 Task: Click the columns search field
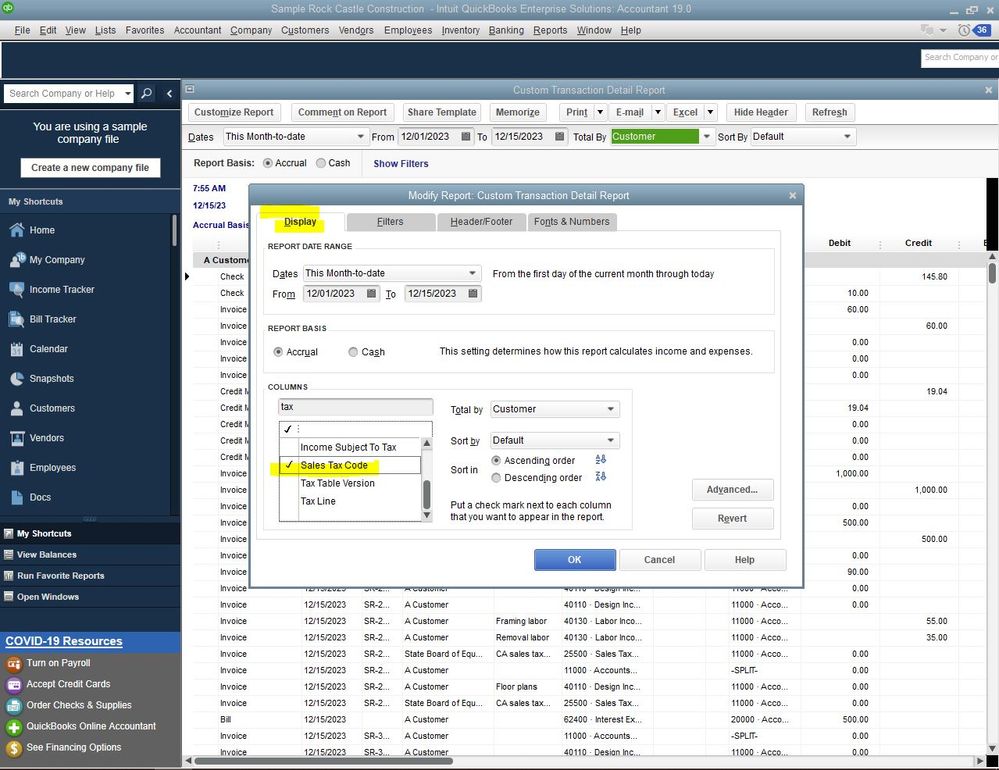356,407
